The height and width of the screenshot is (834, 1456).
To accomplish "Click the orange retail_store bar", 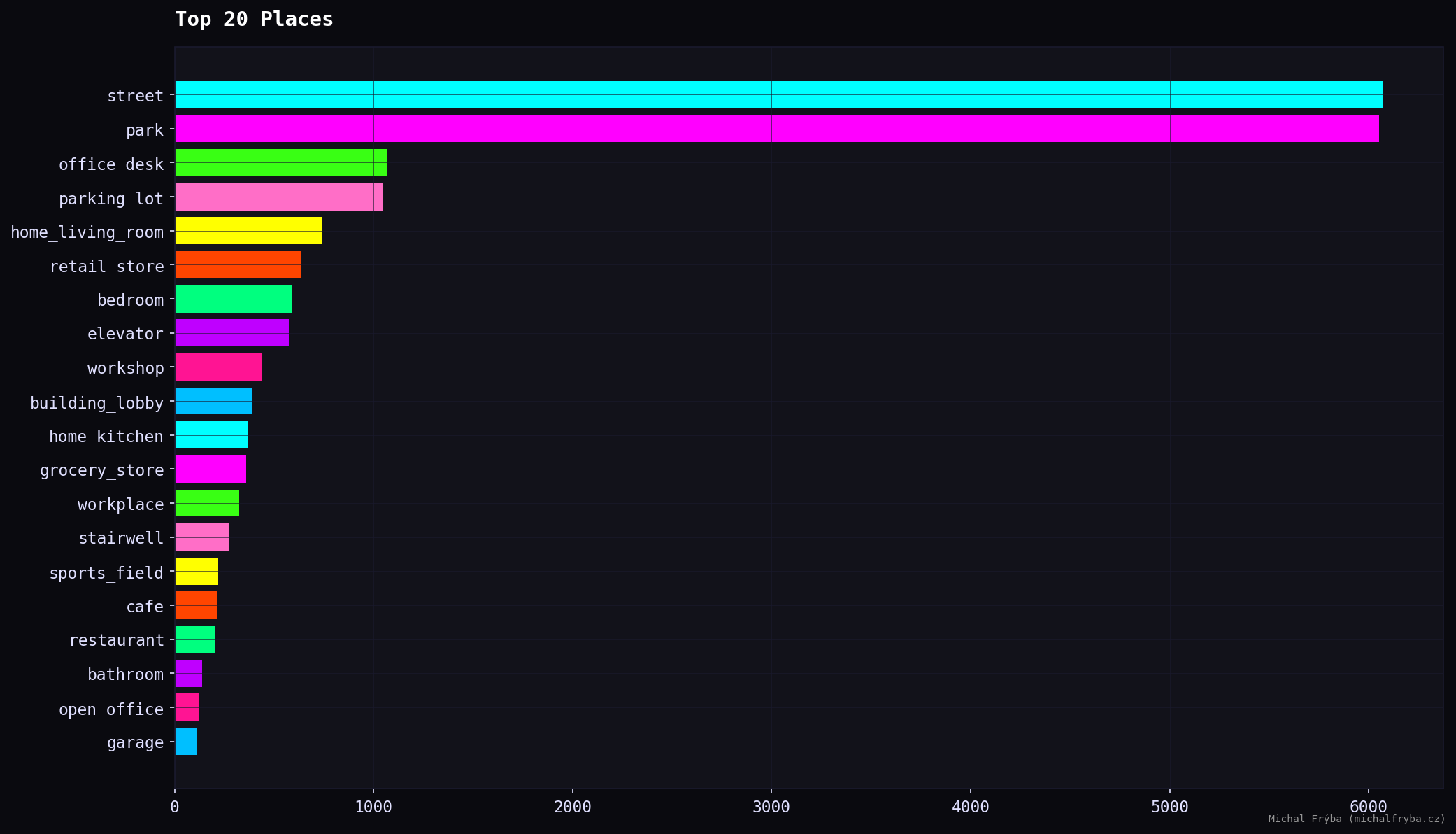I will (x=238, y=265).
